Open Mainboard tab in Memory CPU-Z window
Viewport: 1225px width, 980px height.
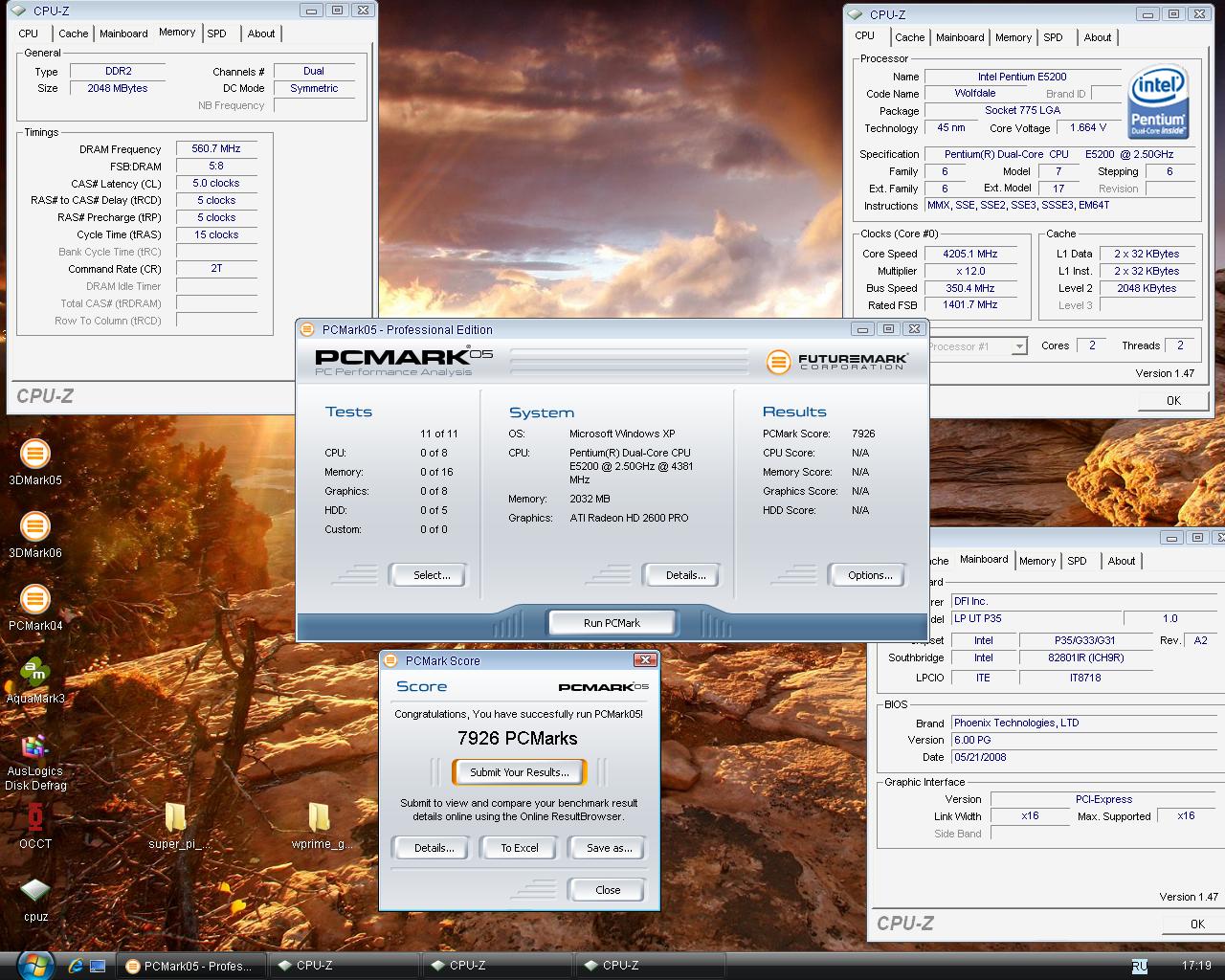(124, 33)
